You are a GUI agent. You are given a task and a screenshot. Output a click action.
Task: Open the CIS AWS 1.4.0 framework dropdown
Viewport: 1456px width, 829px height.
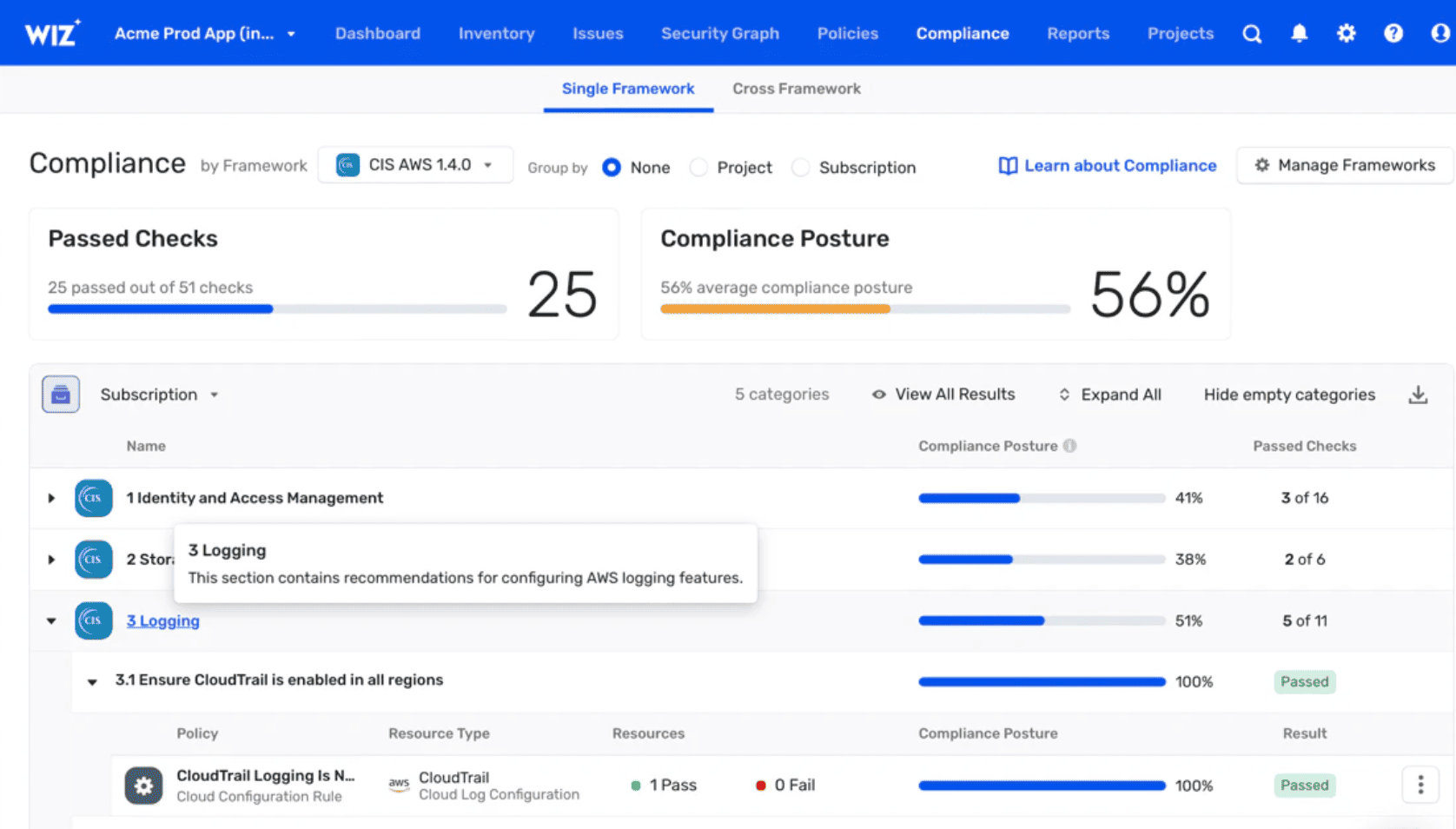pyautogui.click(x=415, y=165)
